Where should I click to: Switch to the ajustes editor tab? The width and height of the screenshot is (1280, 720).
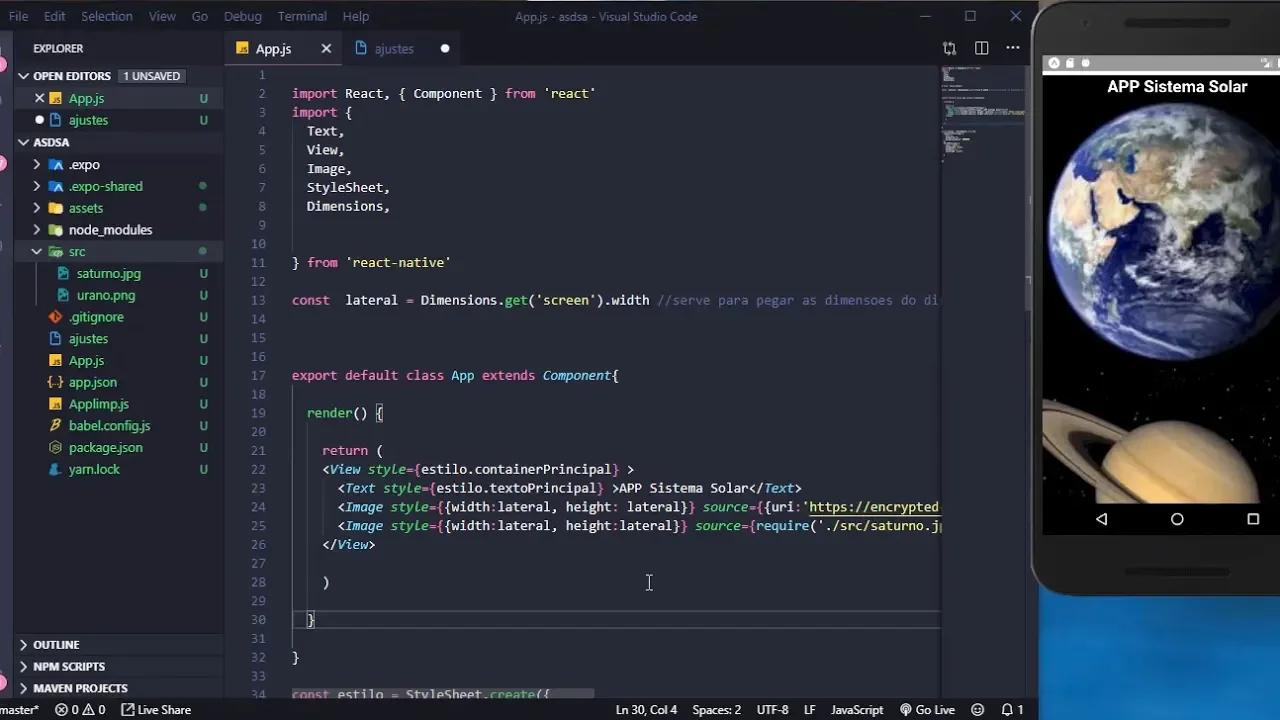coord(393,48)
